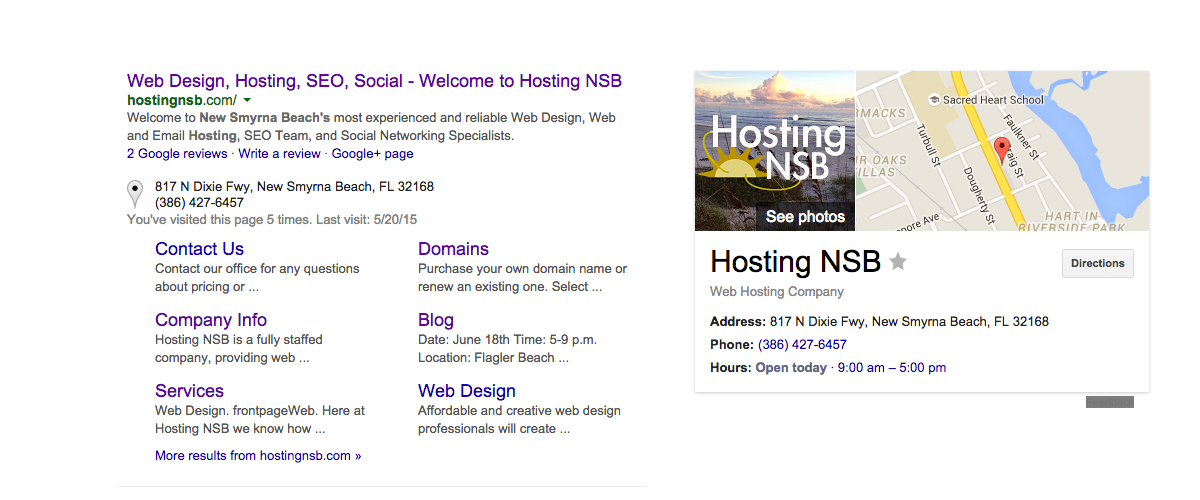Image resolution: width=1200 pixels, height=500 pixels.
Task: Click the gray star next to Hosting NSB
Action: click(898, 262)
